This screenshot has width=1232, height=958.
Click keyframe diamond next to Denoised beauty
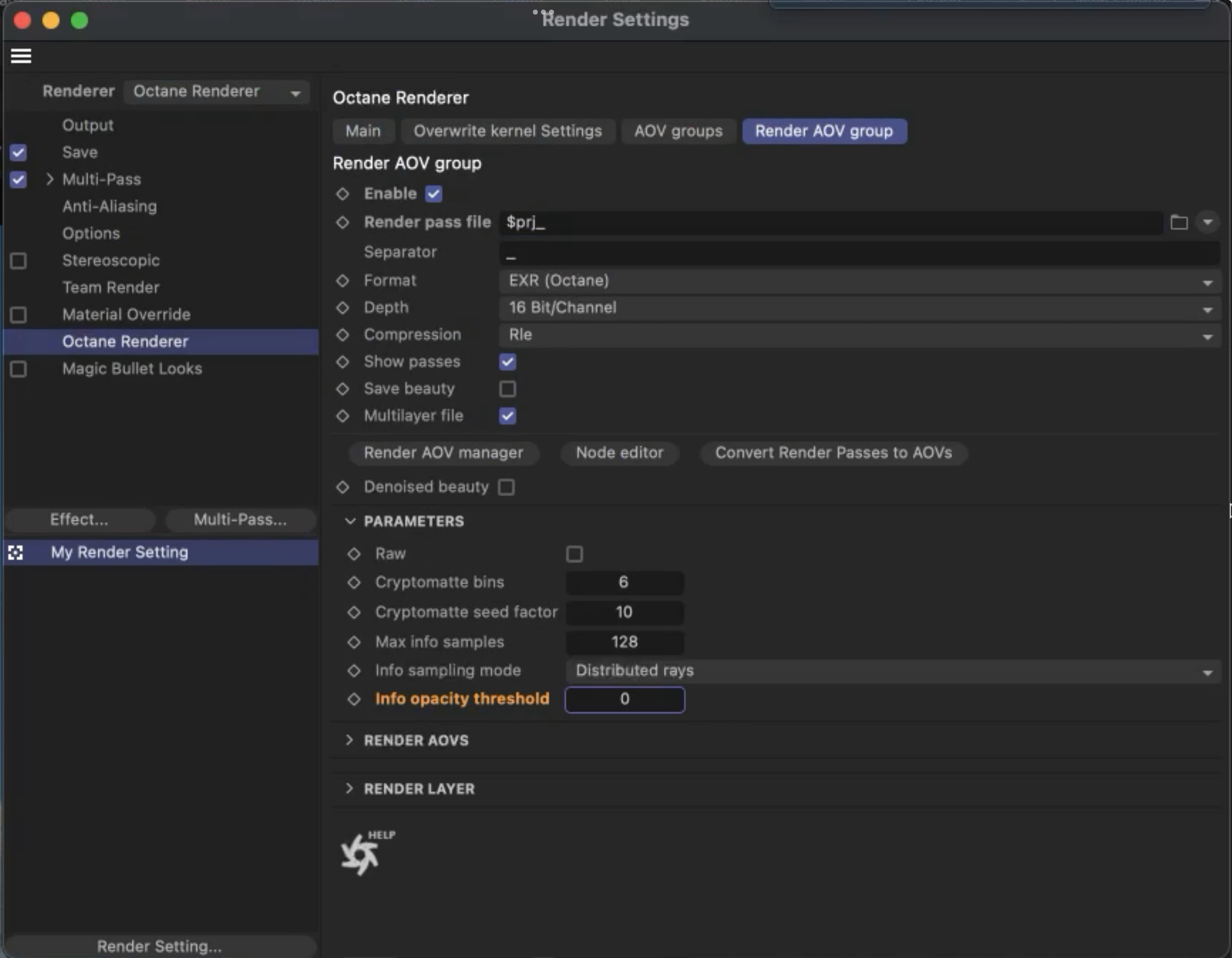tap(342, 487)
